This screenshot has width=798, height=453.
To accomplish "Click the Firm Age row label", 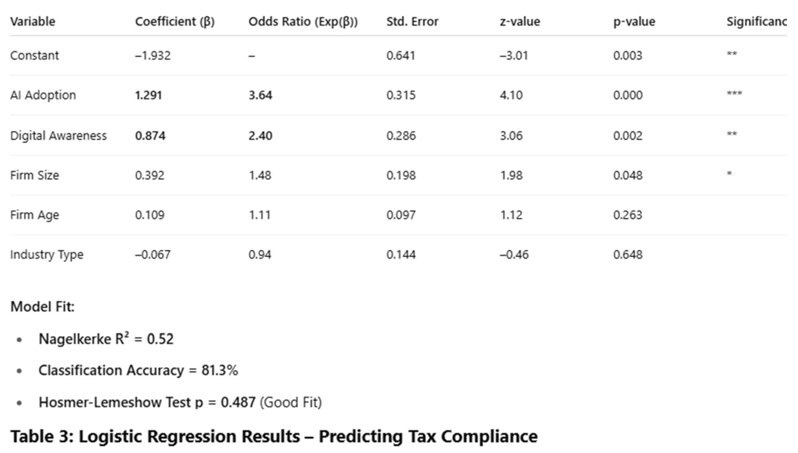I will (x=34, y=215).
